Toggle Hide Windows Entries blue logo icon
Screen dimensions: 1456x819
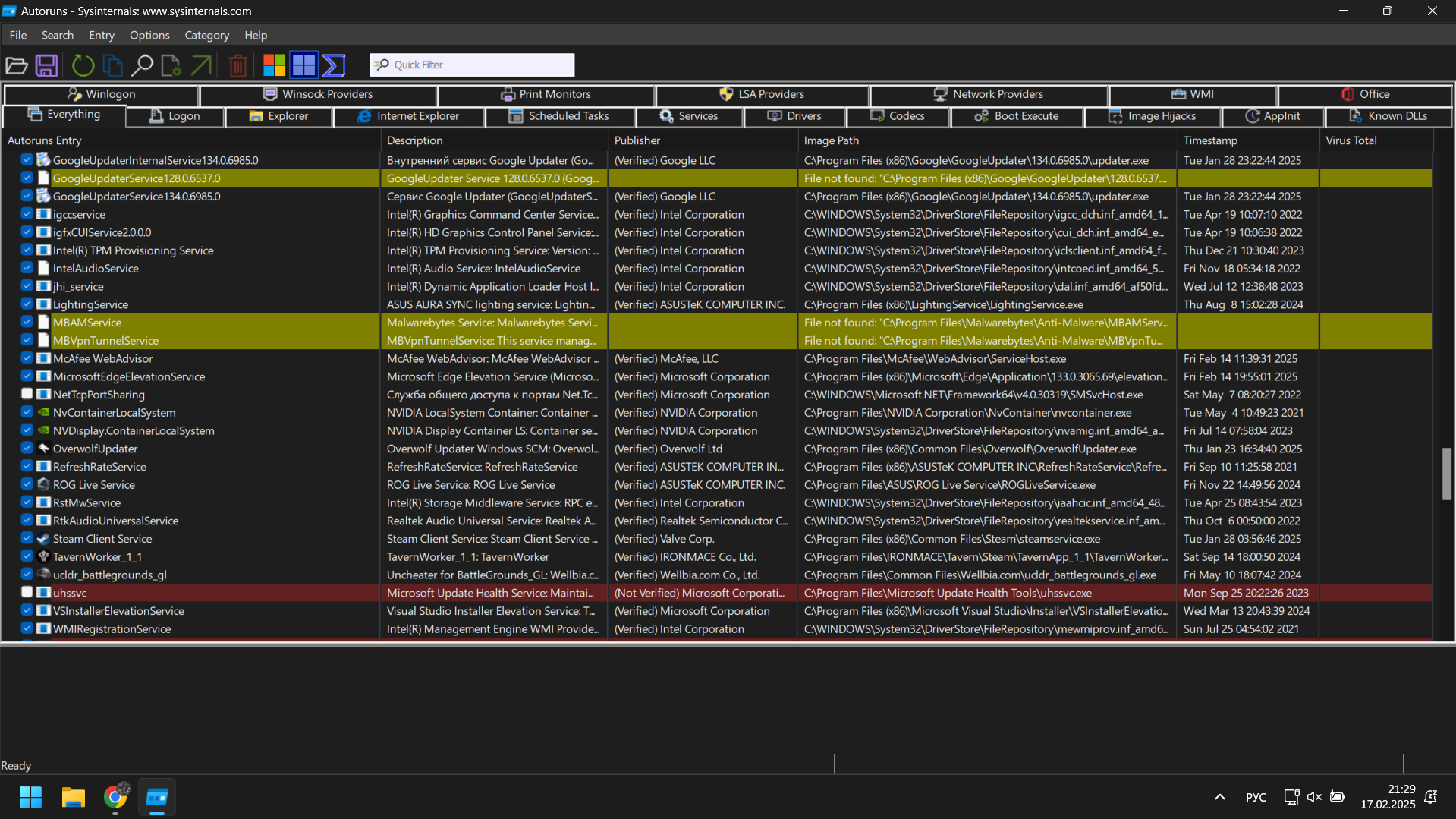coord(303,65)
